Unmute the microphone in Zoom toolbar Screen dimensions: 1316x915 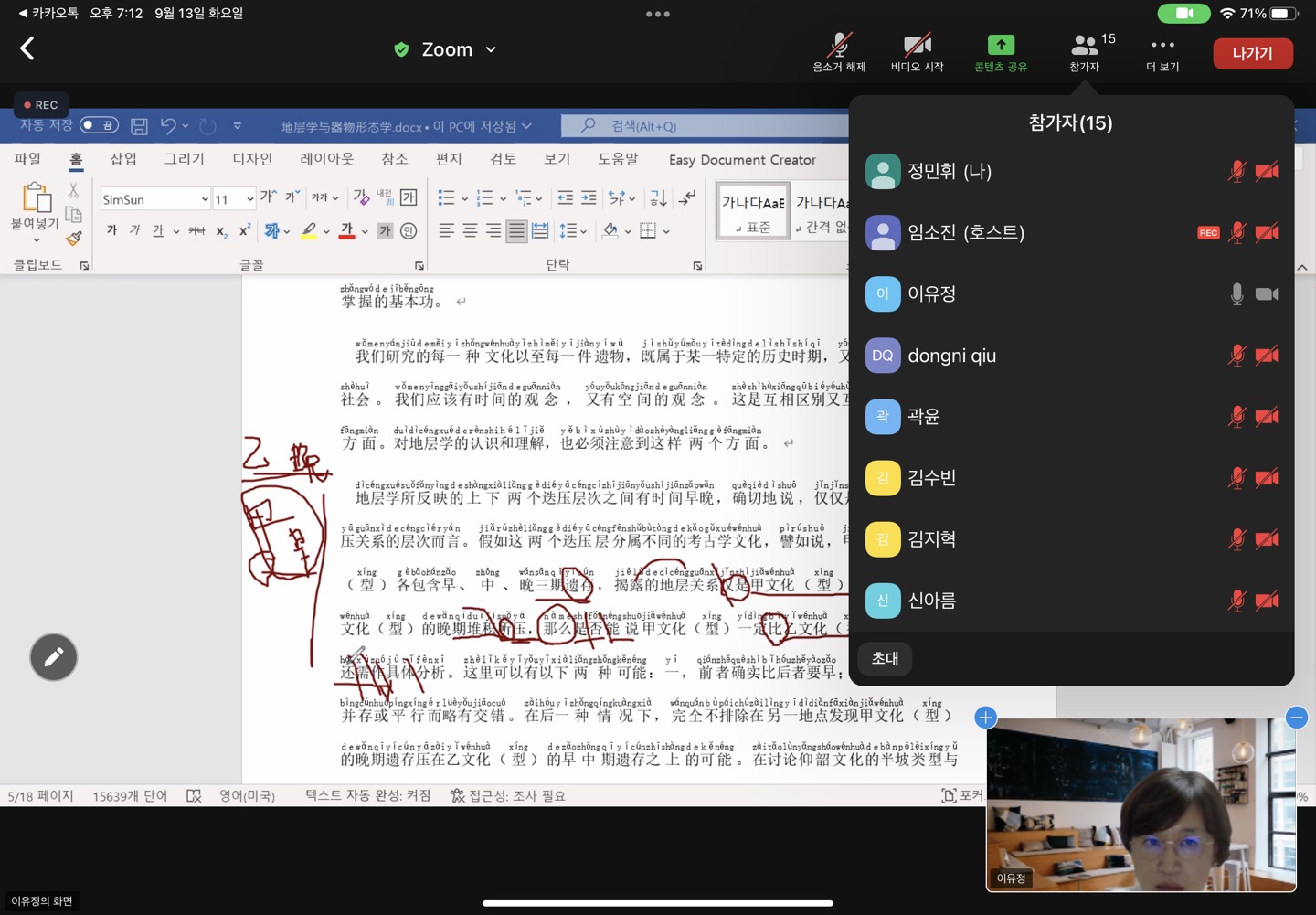[x=839, y=46]
